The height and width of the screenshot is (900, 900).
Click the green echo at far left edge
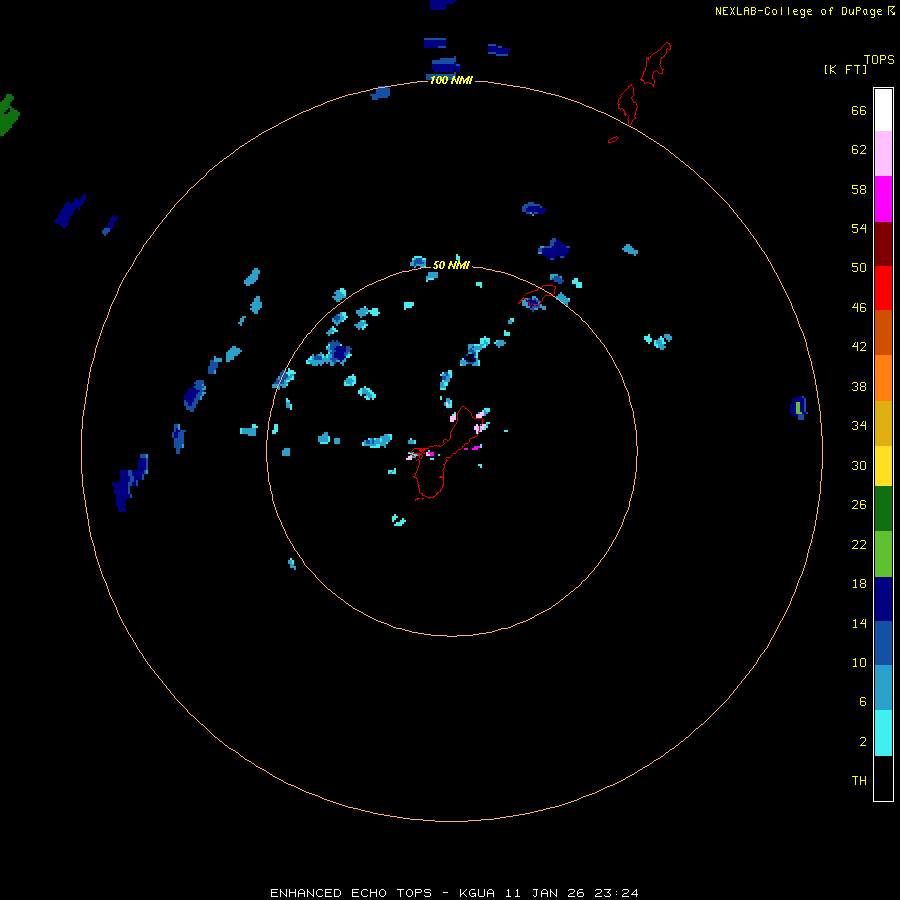click(x=8, y=115)
